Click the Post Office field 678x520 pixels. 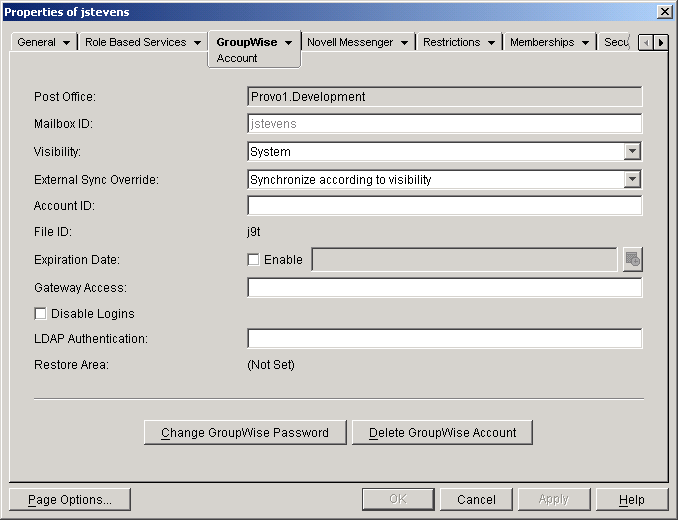(445, 96)
